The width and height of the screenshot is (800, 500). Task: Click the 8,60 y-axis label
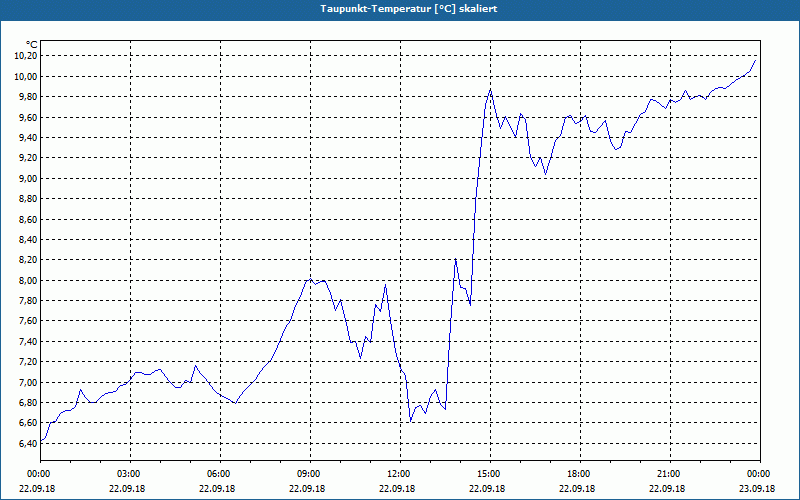(28, 219)
